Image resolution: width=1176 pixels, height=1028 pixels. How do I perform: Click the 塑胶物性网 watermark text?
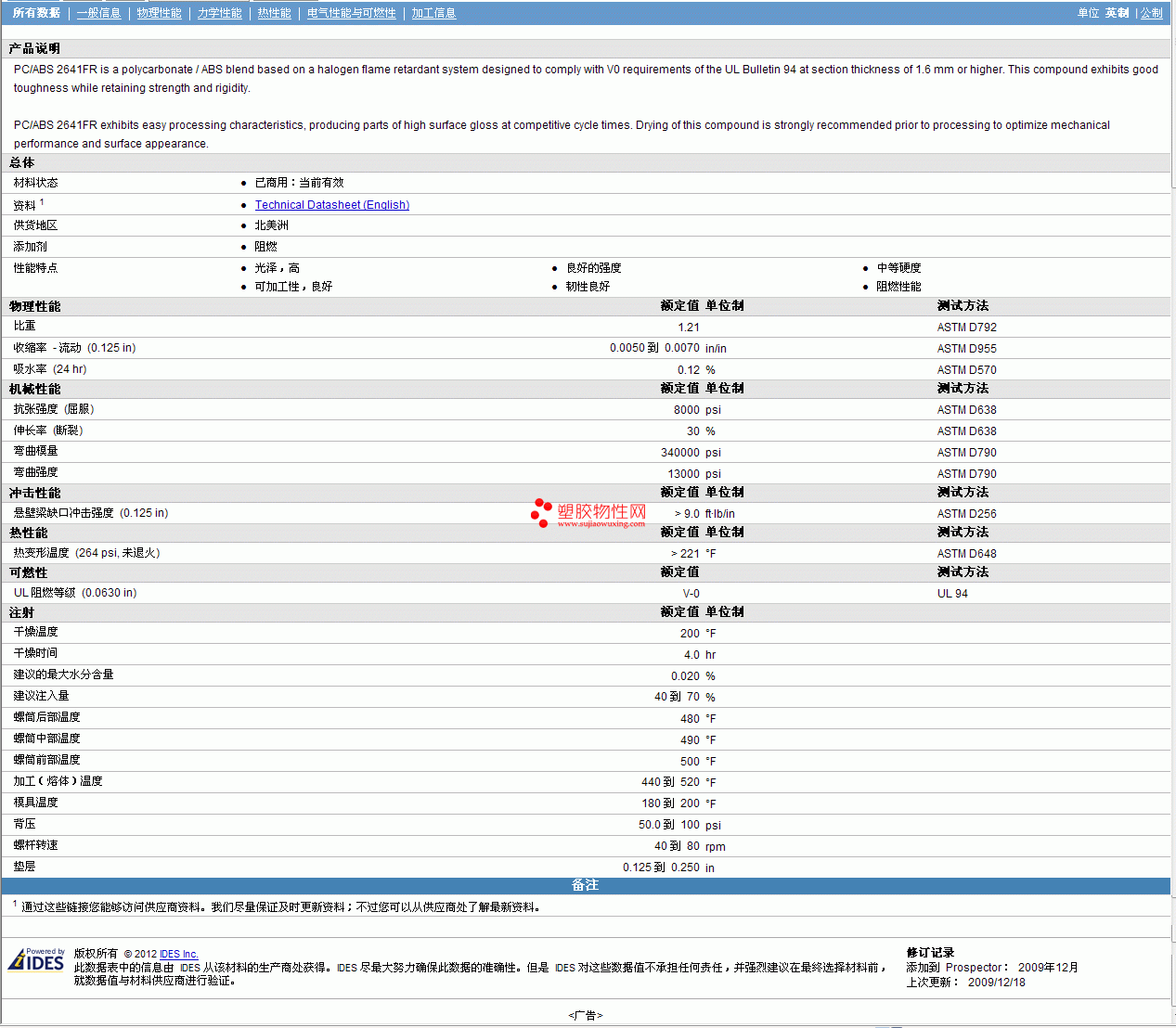601,511
